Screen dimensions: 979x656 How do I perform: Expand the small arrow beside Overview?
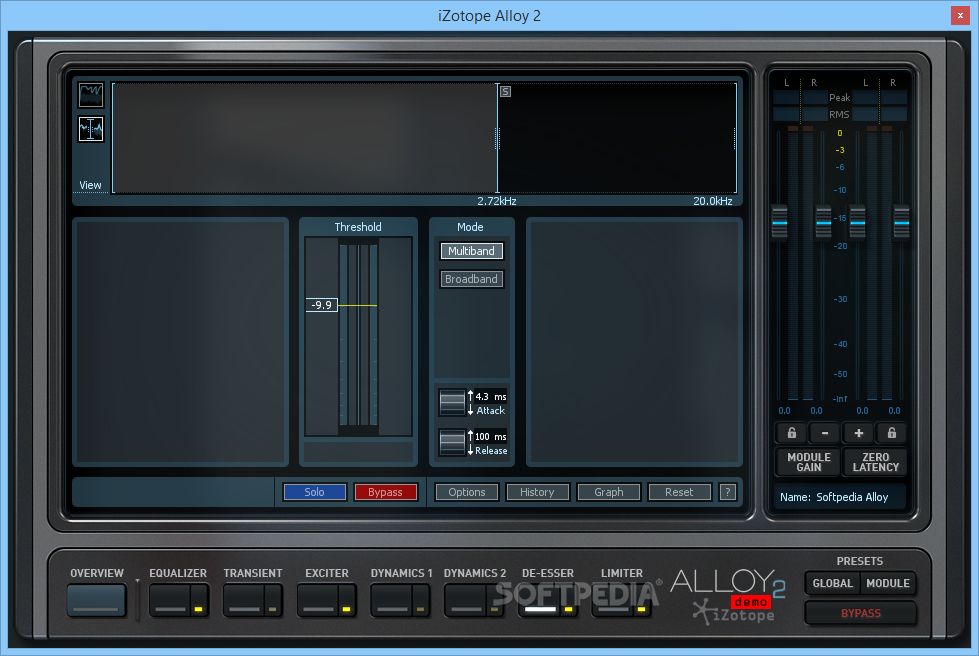pos(137,581)
